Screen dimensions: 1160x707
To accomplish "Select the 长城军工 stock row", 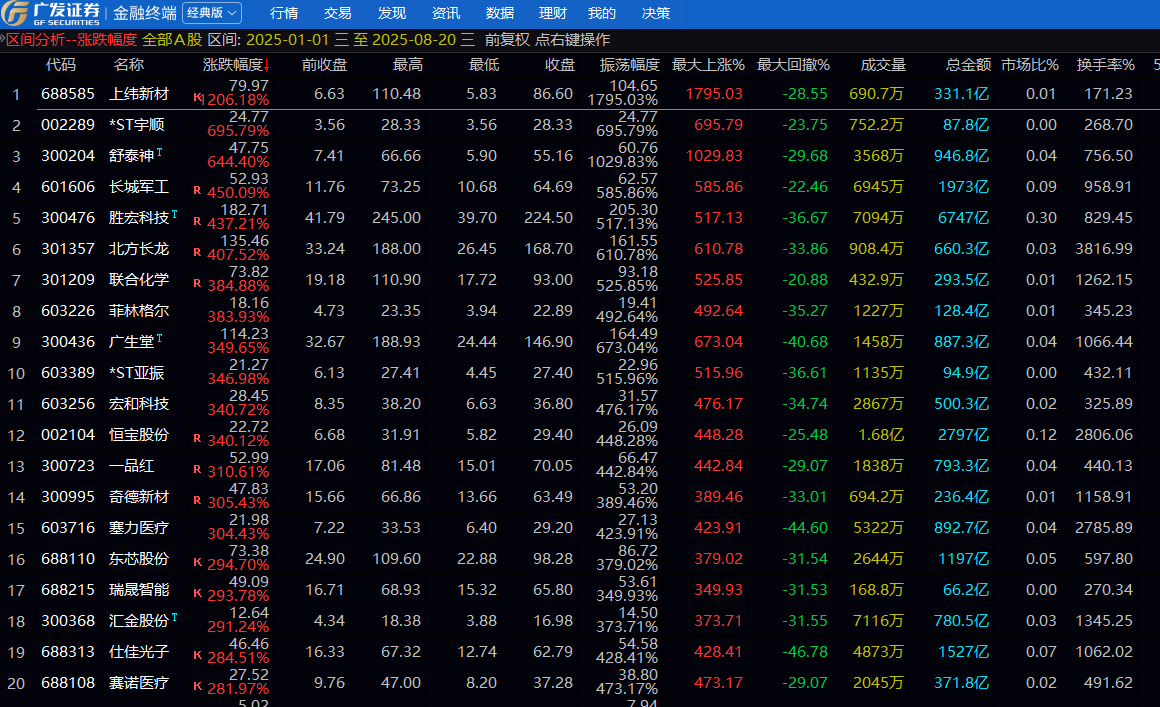I will point(580,186).
